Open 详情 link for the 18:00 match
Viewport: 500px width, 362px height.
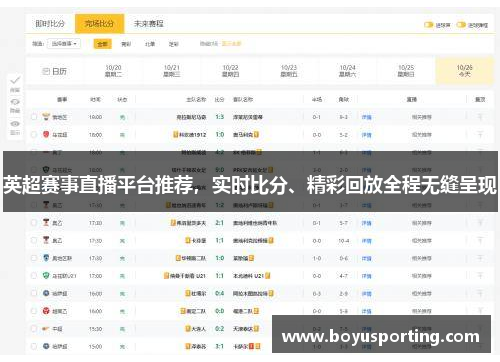point(367,135)
